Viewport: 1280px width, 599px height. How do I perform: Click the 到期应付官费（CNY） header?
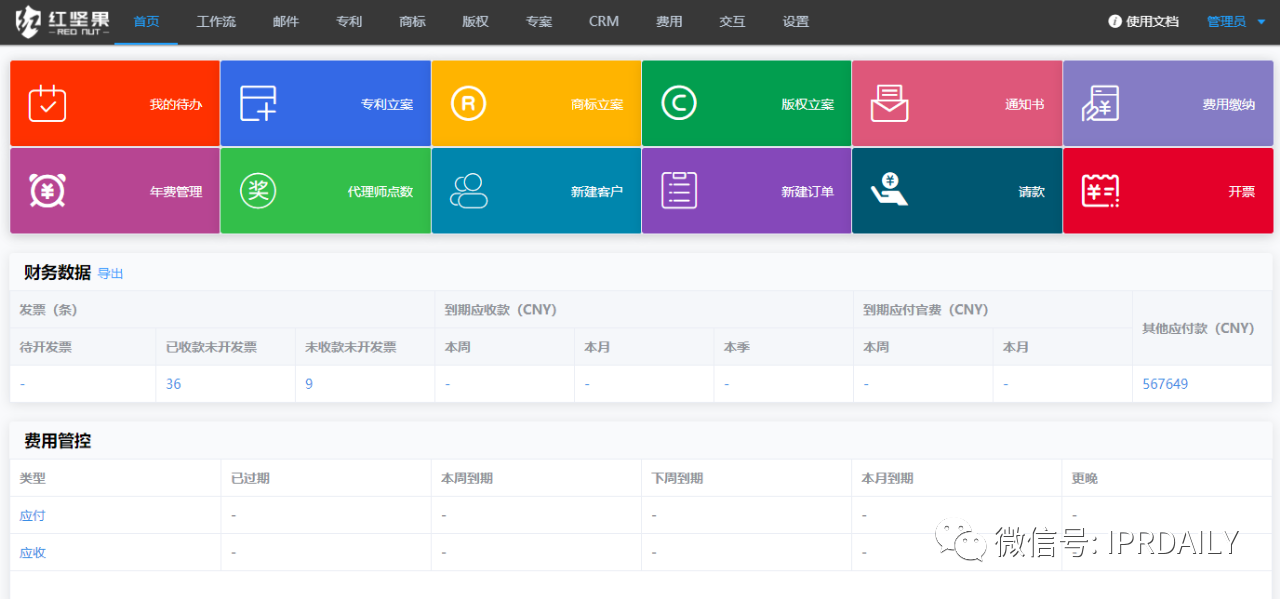pyautogui.click(x=926, y=310)
